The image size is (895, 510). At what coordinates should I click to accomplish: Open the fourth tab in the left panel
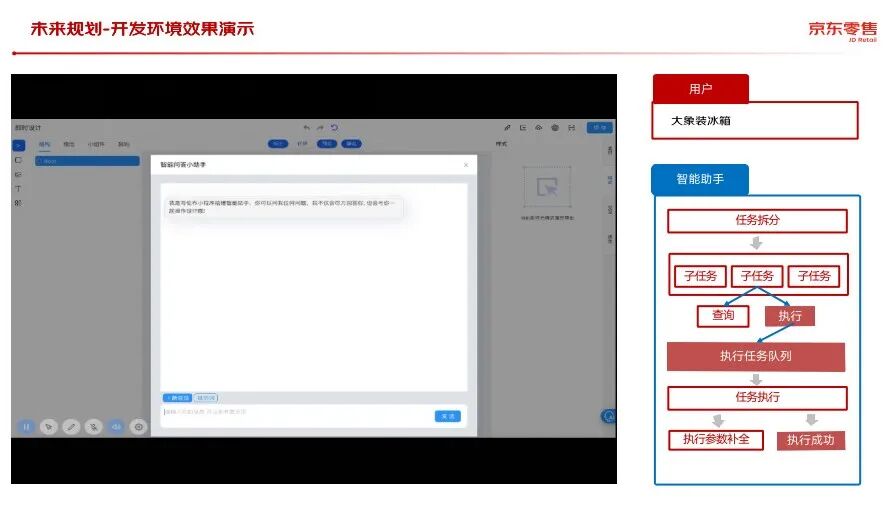coord(123,144)
